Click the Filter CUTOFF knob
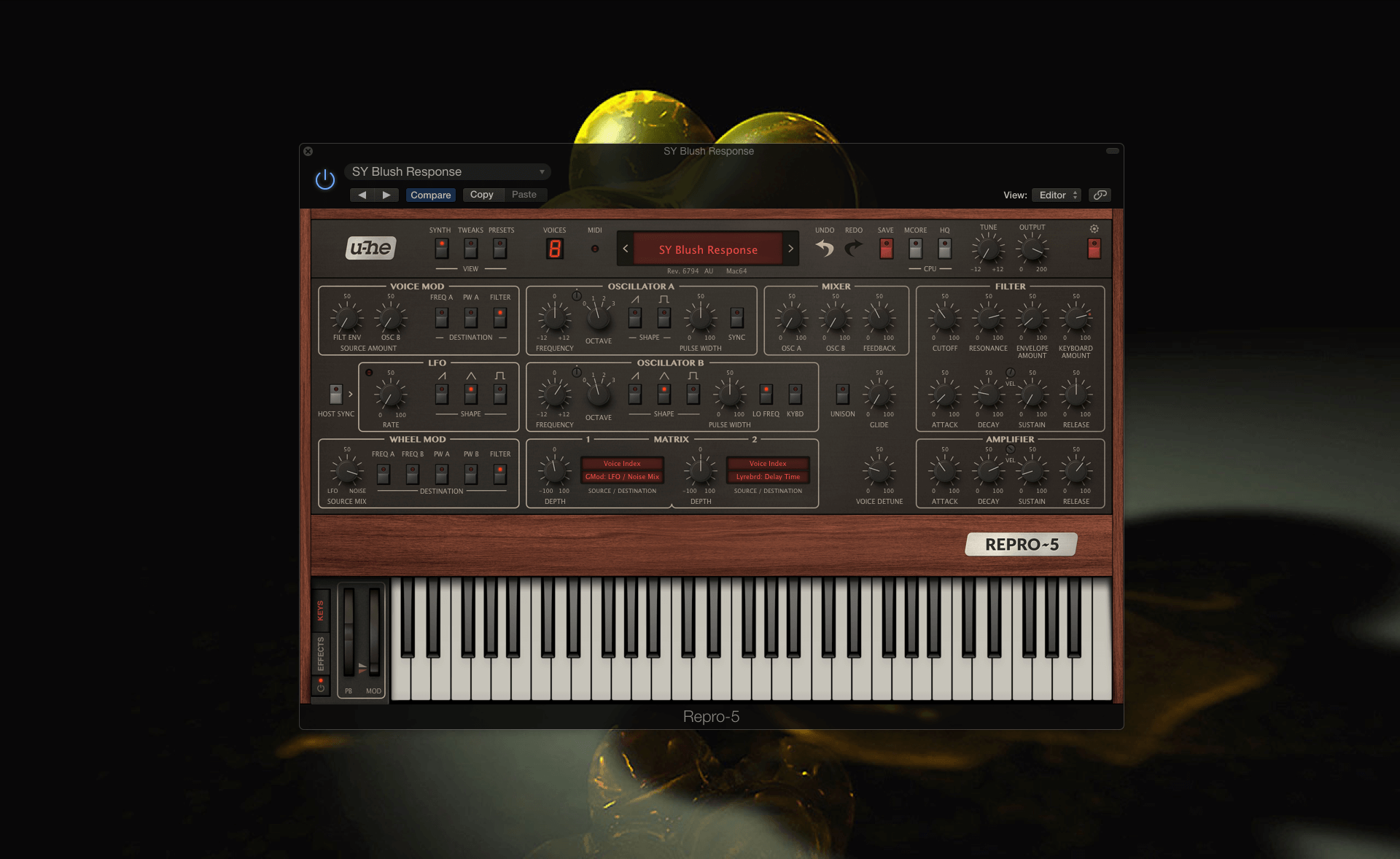The image size is (1400, 859). click(944, 318)
